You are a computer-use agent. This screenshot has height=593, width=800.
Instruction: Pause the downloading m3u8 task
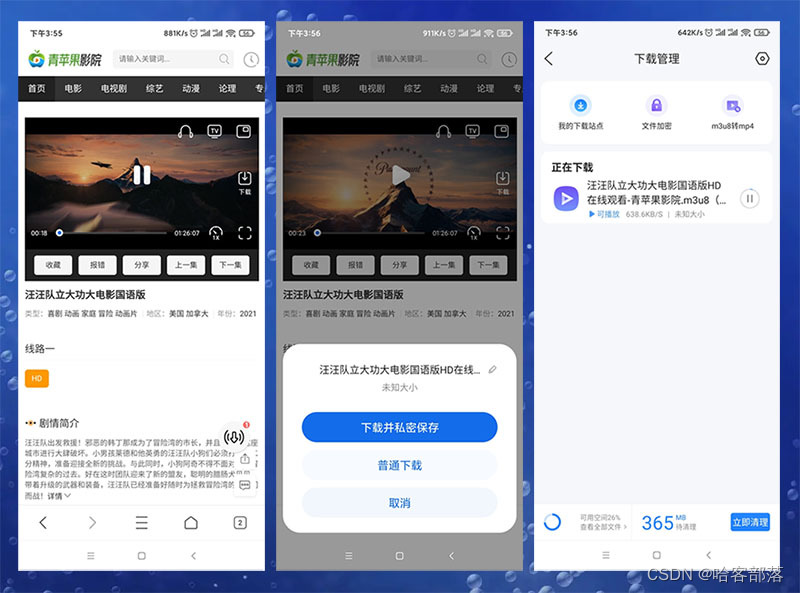pos(749,198)
